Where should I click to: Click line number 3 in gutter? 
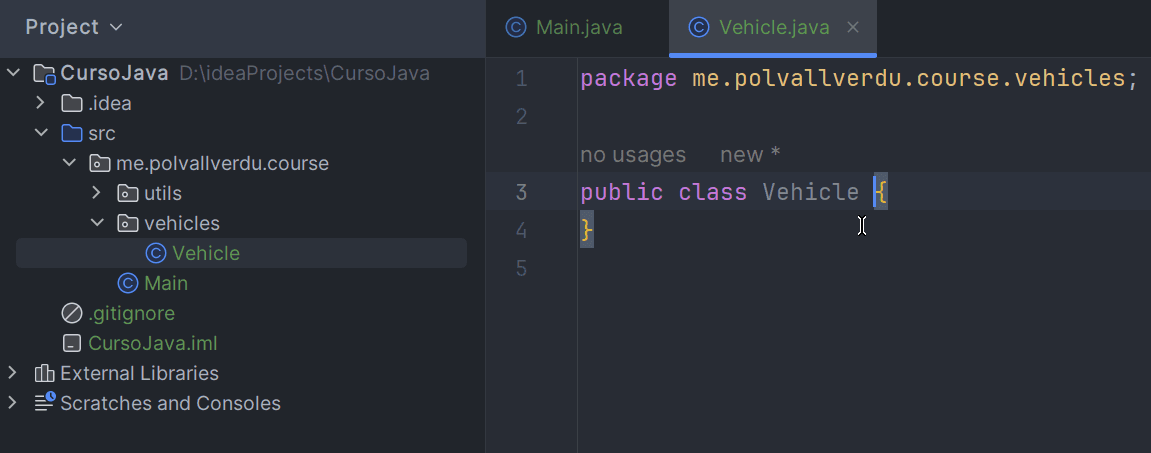point(521,192)
